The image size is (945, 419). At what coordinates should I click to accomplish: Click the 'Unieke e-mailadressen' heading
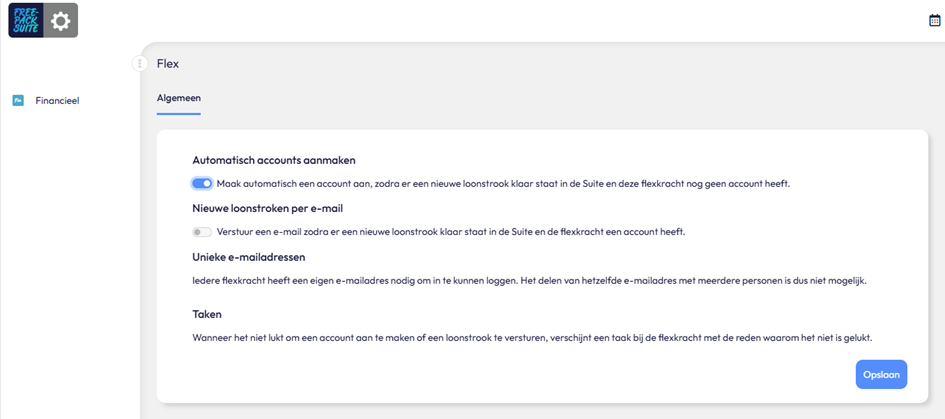249,257
